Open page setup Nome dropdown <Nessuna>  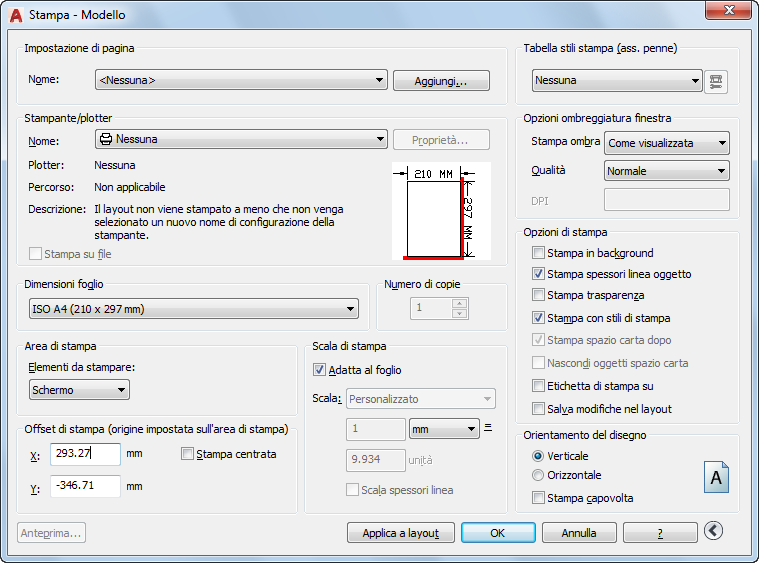[241, 80]
